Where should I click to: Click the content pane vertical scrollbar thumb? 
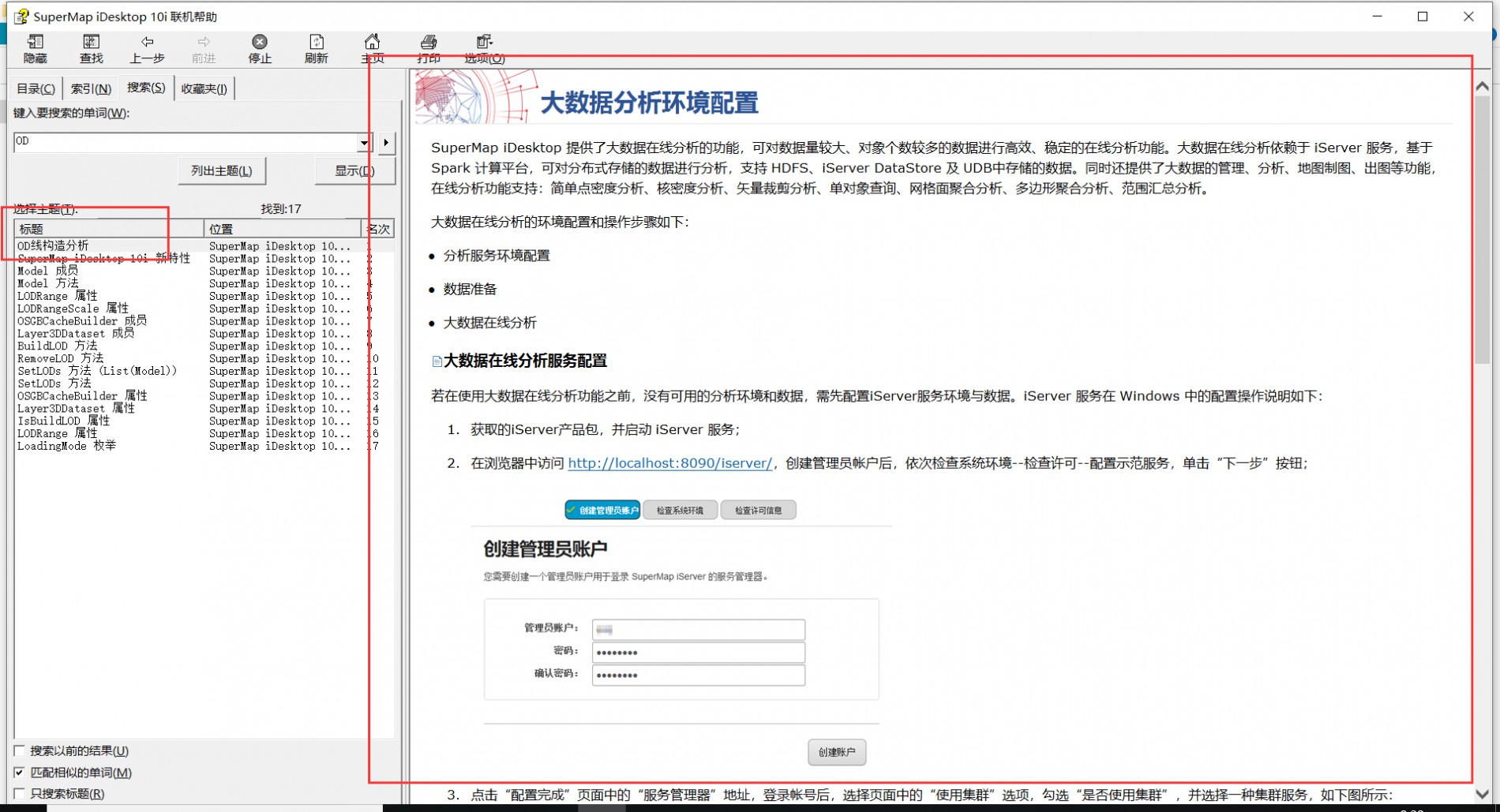pos(1483,230)
